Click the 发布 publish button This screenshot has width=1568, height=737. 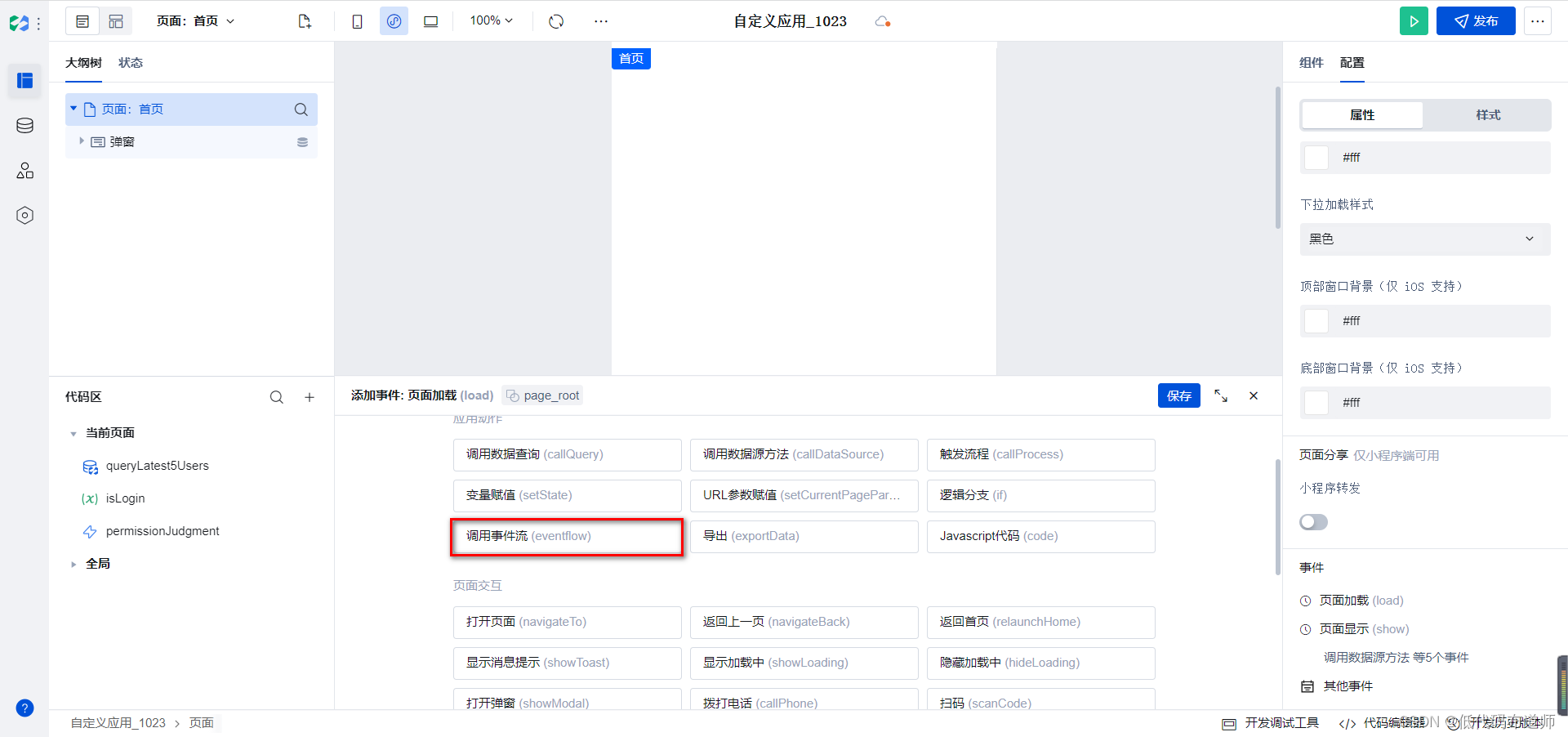click(1476, 21)
